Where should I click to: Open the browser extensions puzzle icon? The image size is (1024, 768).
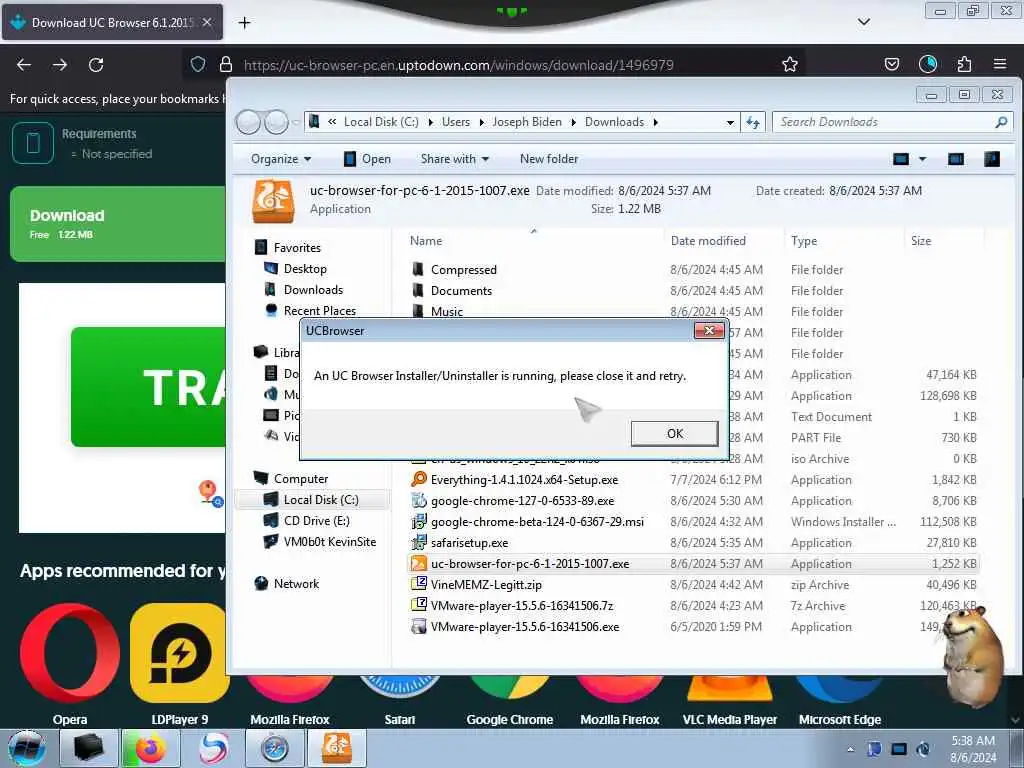964,64
